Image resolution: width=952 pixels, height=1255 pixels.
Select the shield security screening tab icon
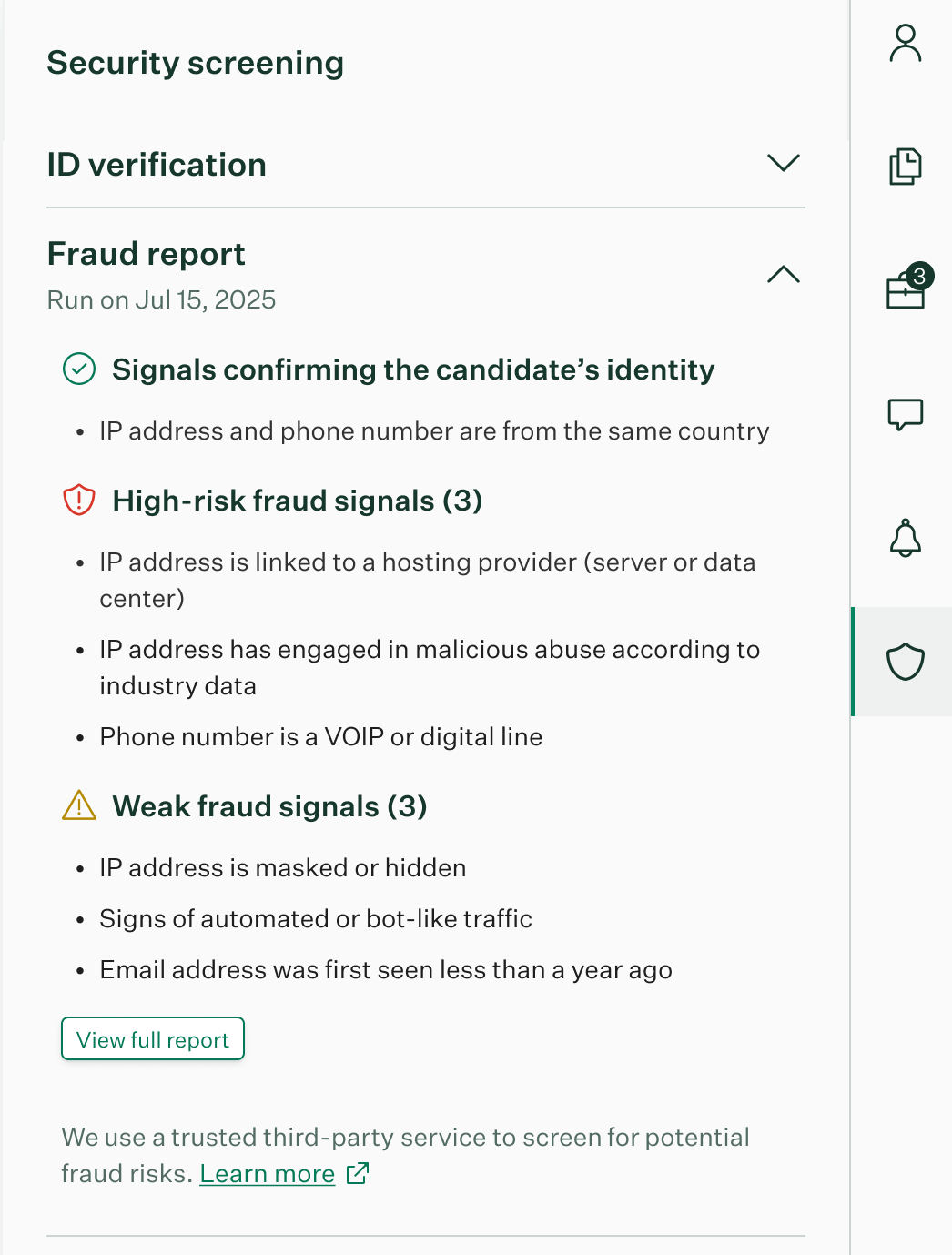click(x=905, y=662)
